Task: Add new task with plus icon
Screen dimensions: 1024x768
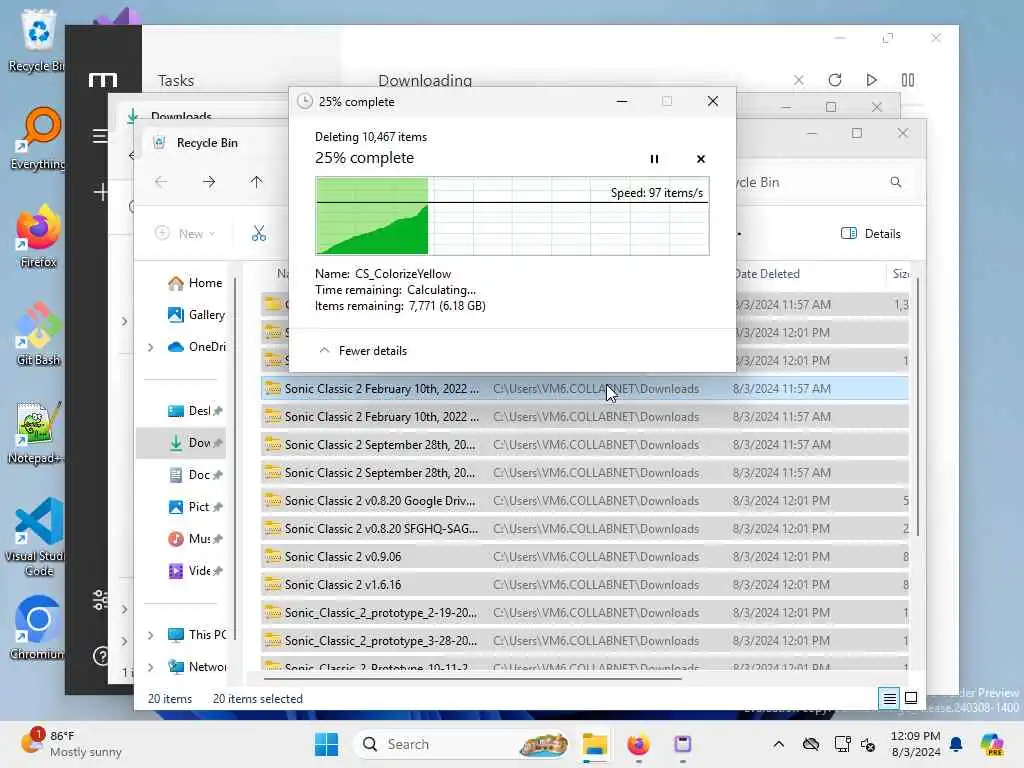Action: pos(101,192)
